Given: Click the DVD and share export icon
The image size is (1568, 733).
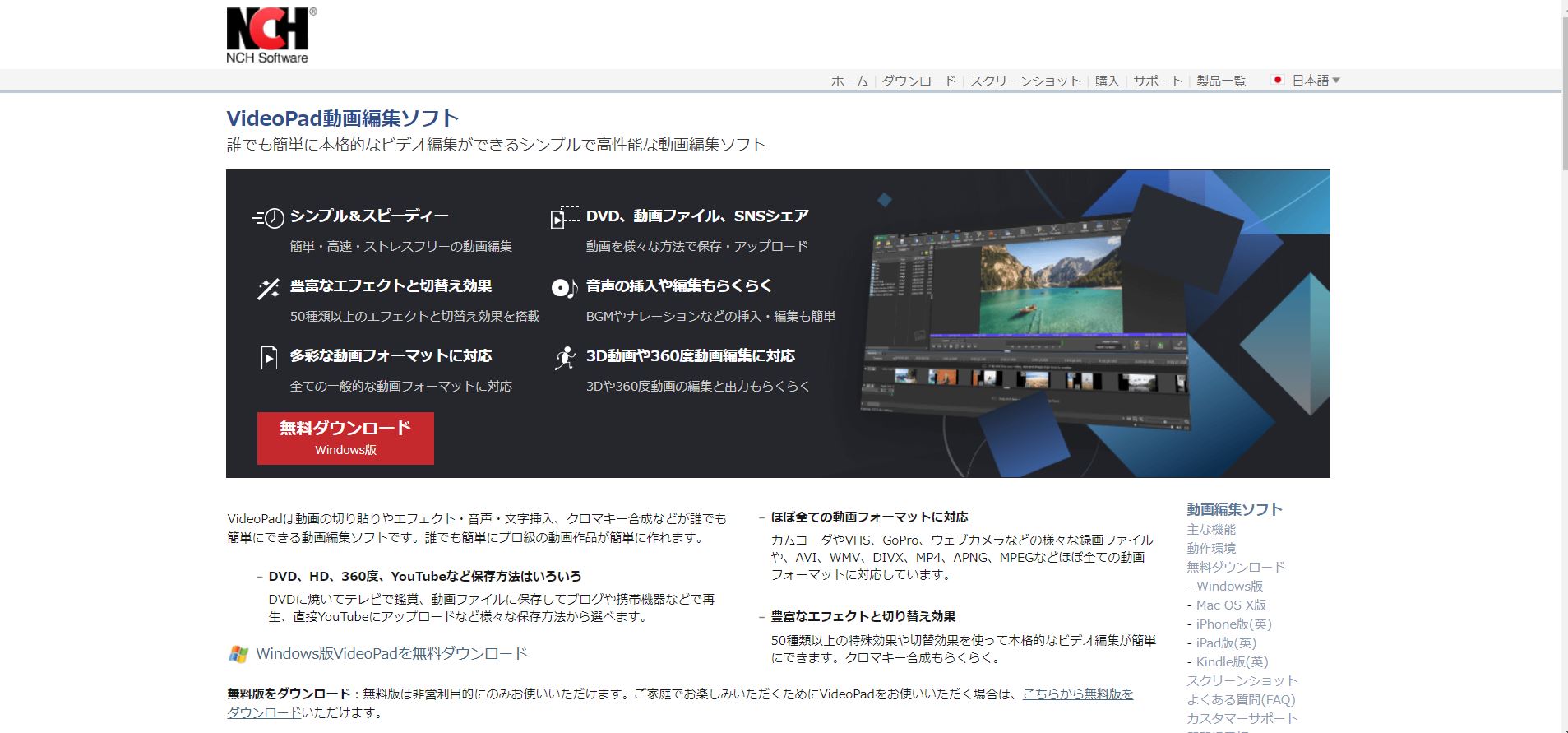Looking at the screenshot, I should pos(565,217).
